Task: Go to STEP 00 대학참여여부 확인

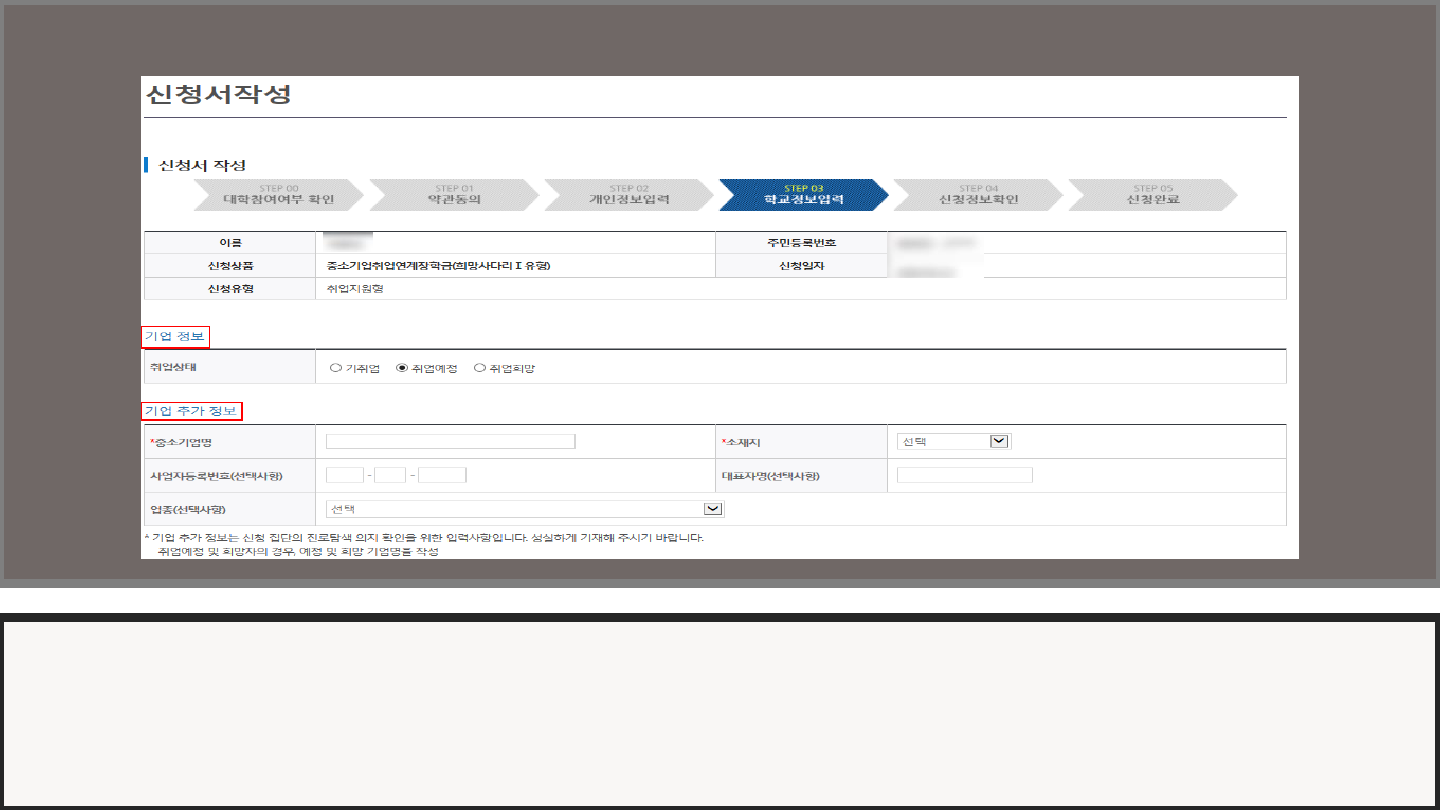Action: click(278, 195)
